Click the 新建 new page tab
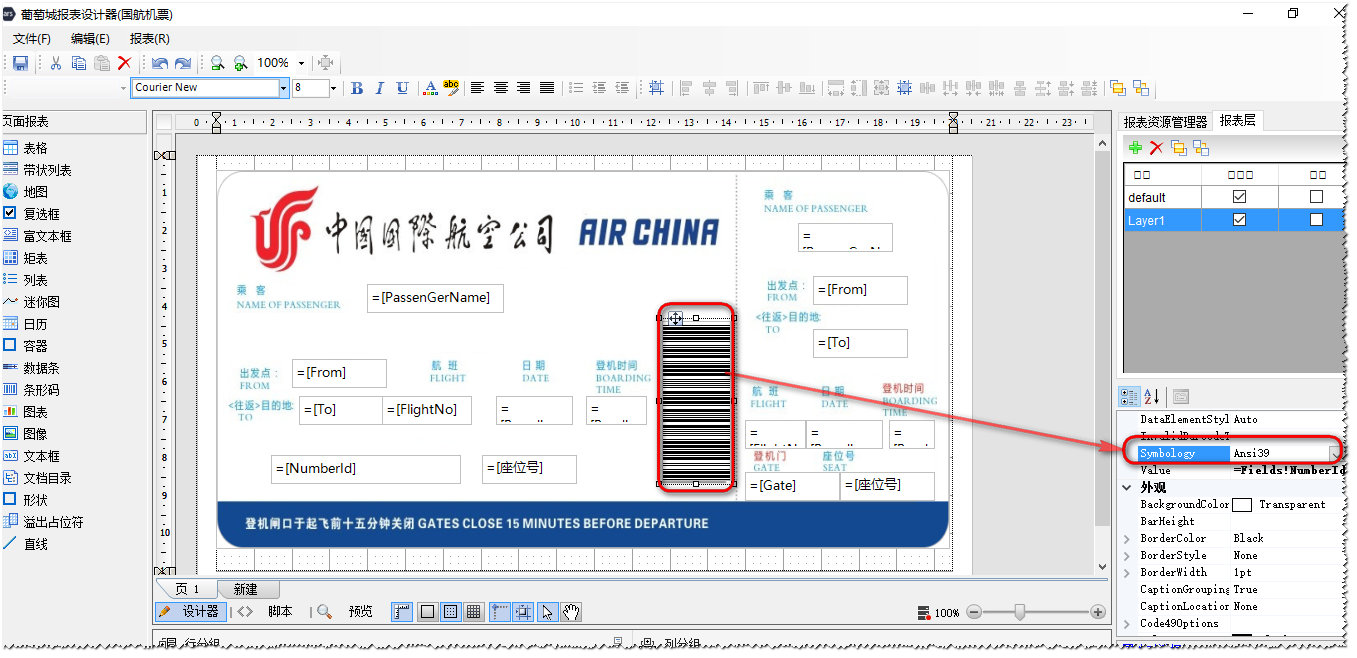The width and height of the screenshot is (1357, 658). (246, 589)
